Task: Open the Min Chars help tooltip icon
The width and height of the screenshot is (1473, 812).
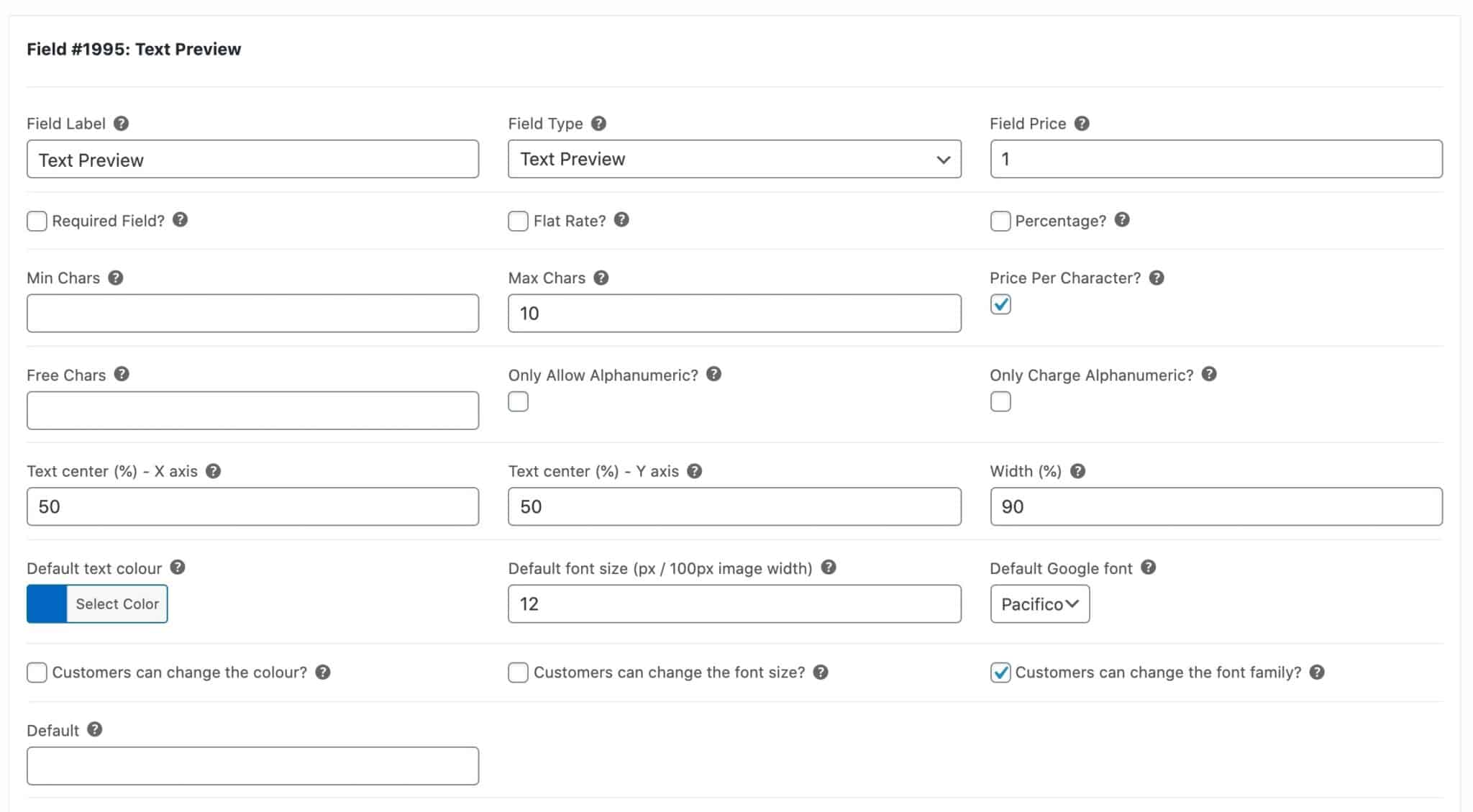Action: (x=116, y=278)
